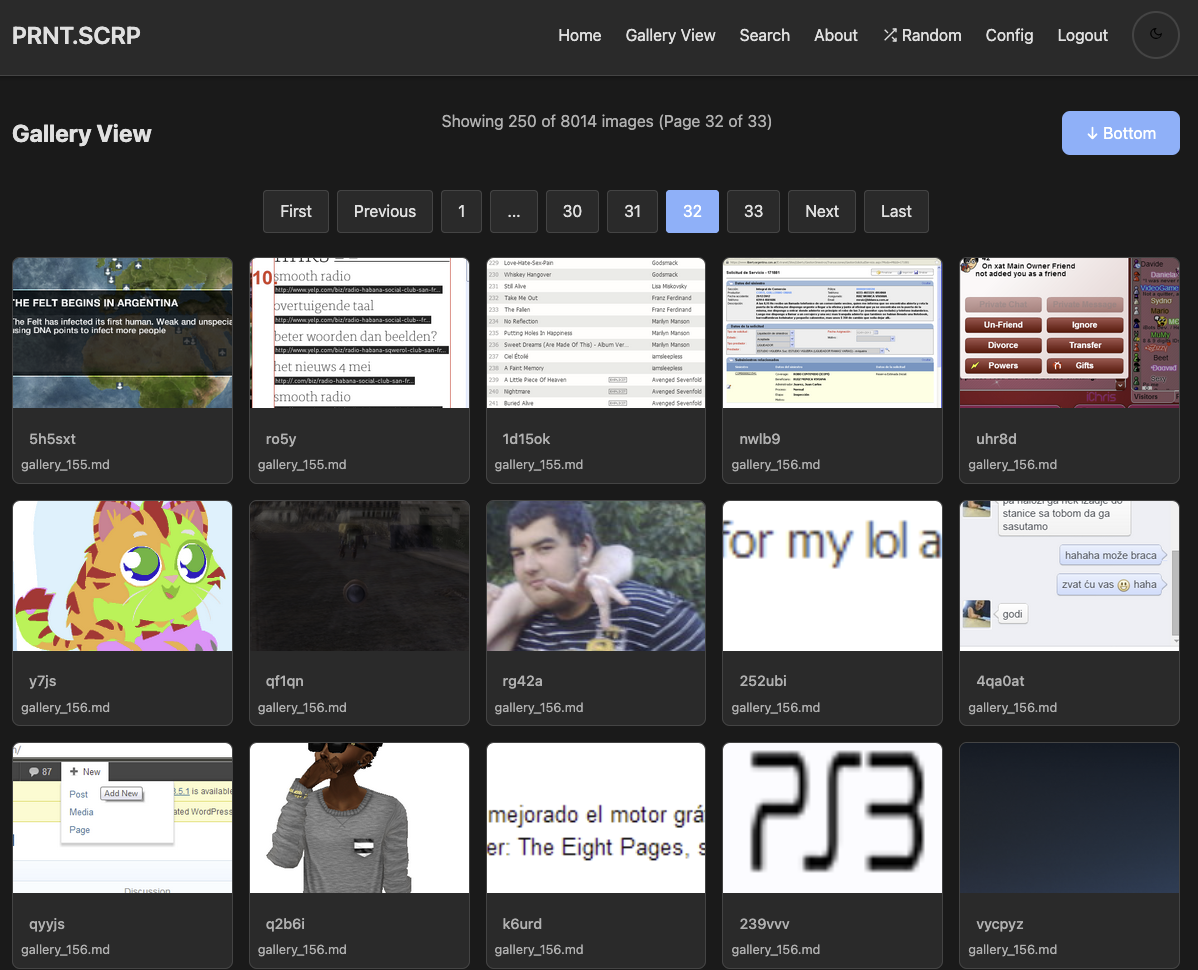Select page 1 in pagination

pyautogui.click(x=461, y=212)
